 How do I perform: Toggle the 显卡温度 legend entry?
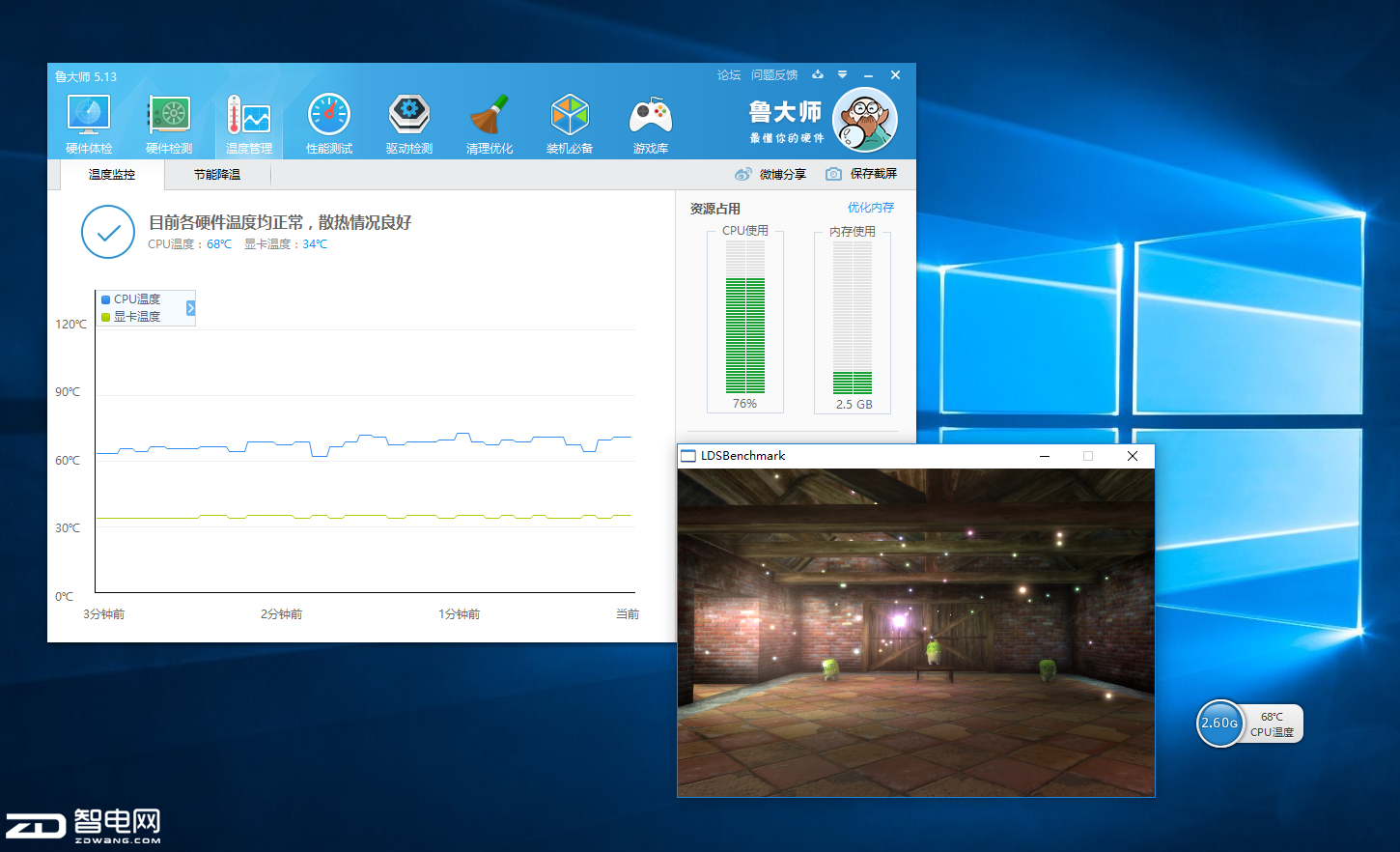pos(131,317)
